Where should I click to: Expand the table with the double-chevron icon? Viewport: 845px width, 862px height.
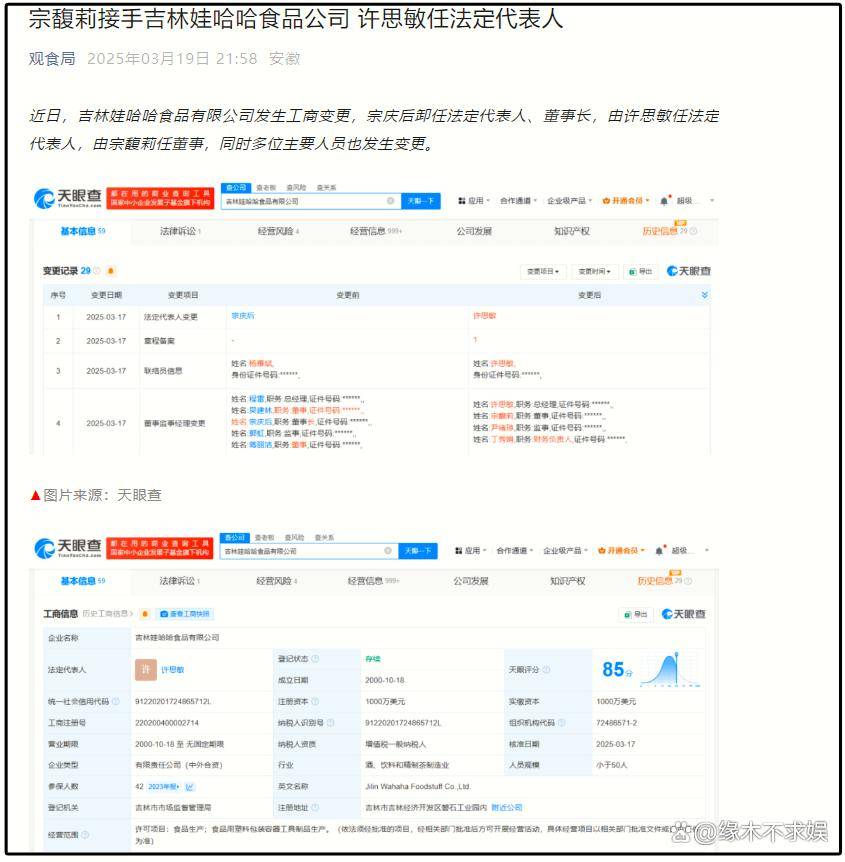tap(704, 295)
